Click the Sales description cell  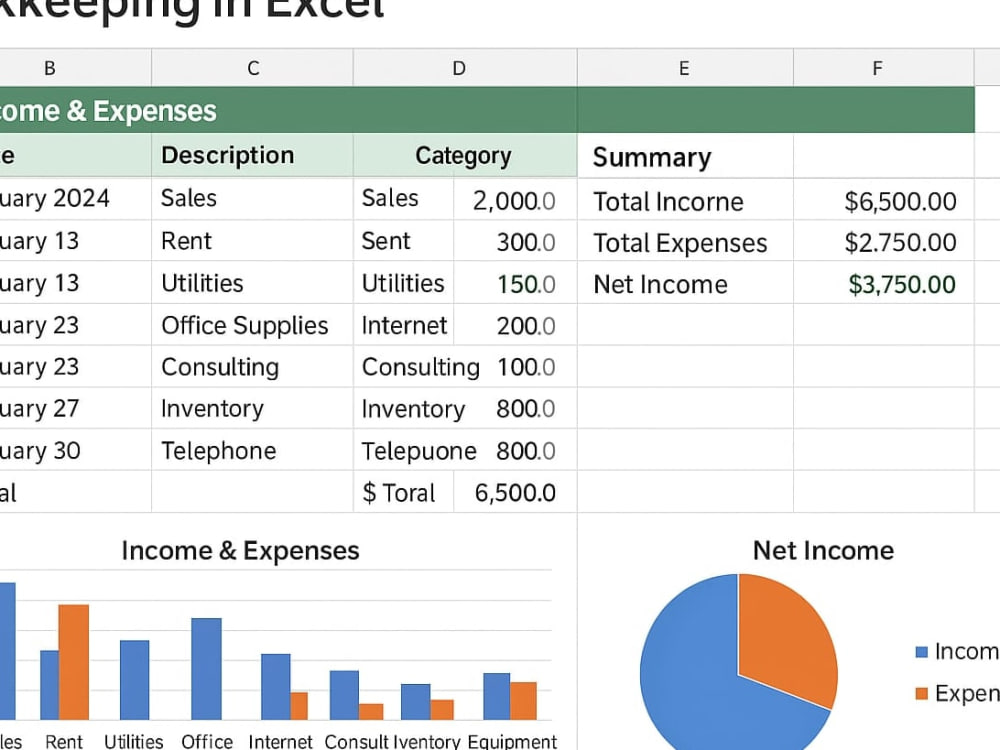tap(253, 198)
